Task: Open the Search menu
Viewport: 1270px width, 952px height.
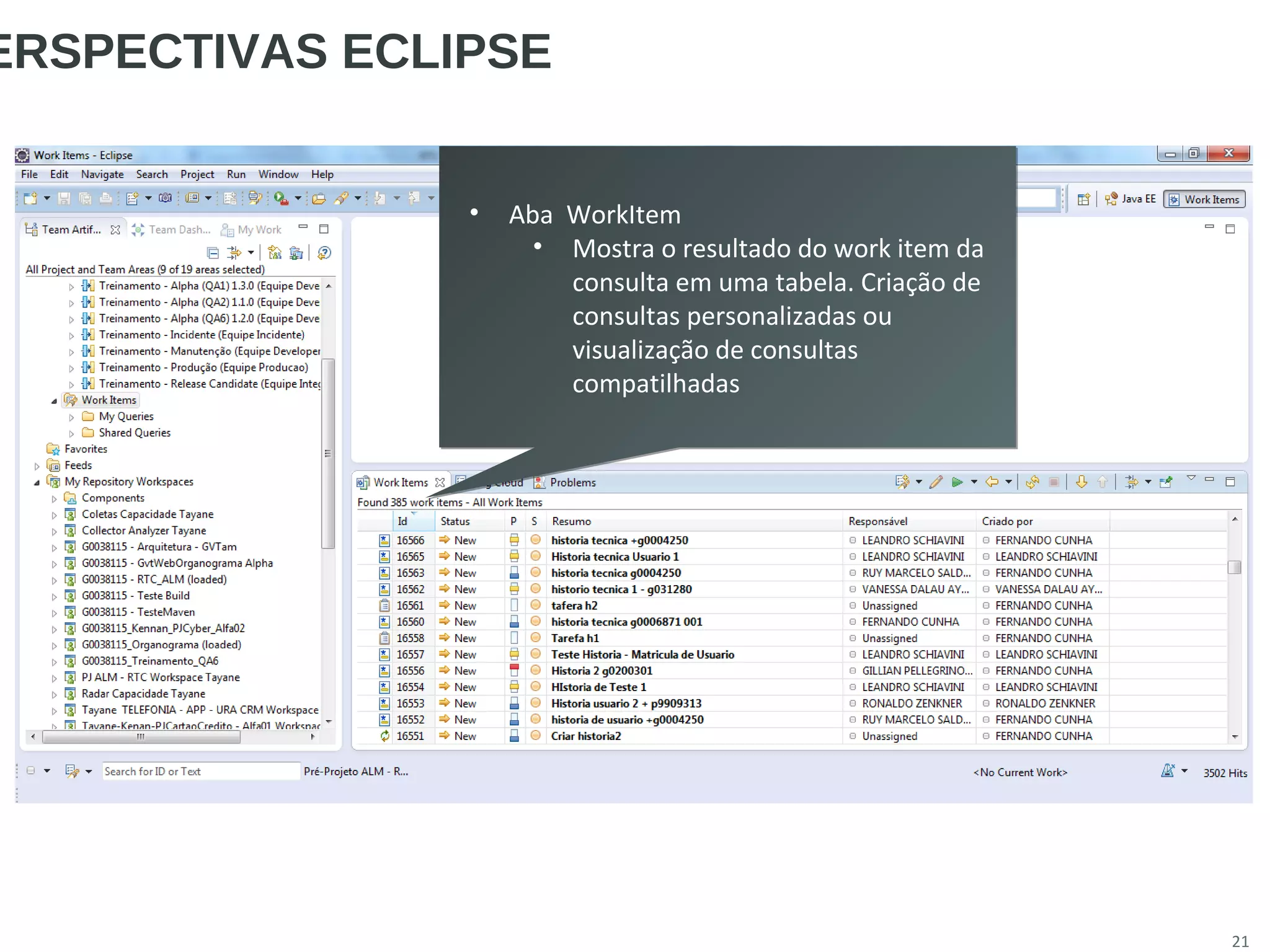Action: [x=152, y=175]
